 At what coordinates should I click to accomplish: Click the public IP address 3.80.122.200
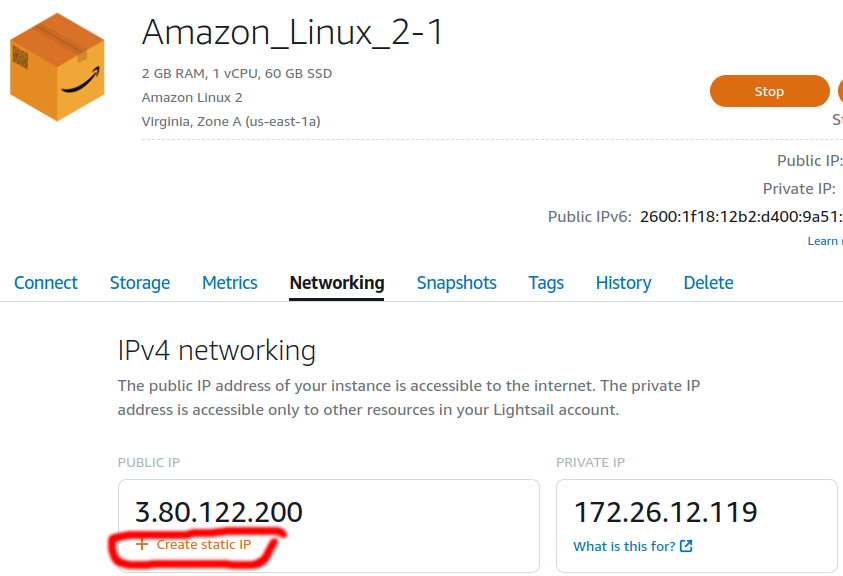click(218, 511)
